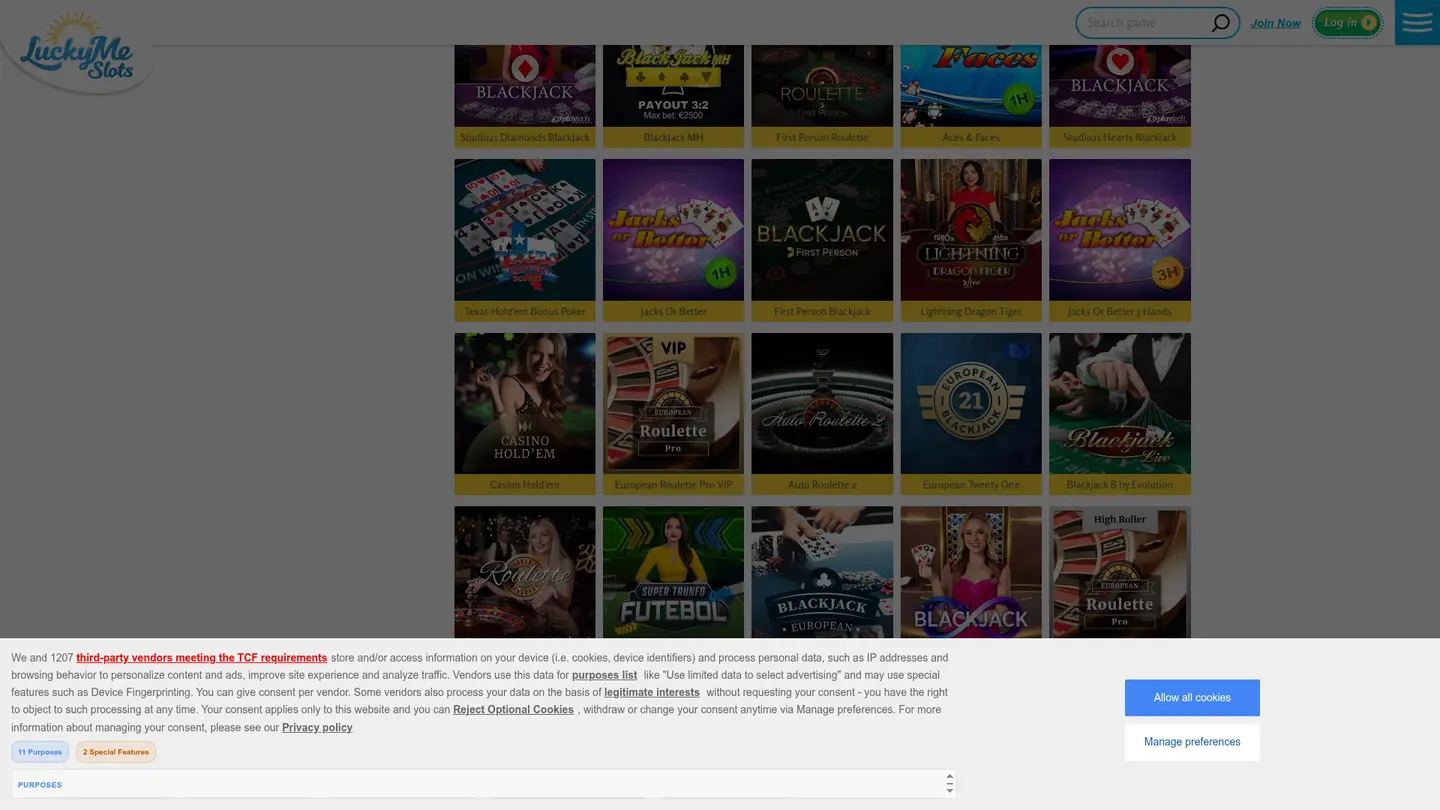1440x810 pixels.
Task: Click the Allow all cookies button
Action: [1192, 698]
